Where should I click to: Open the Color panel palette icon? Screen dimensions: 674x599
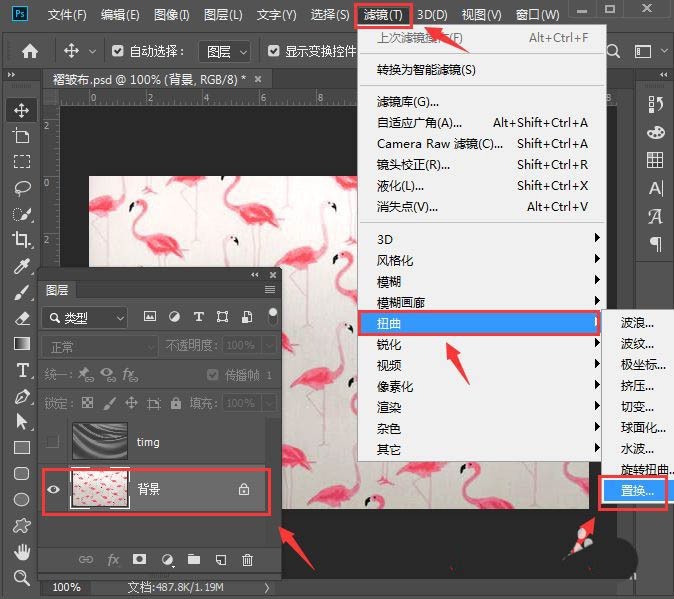click(656, 132)
